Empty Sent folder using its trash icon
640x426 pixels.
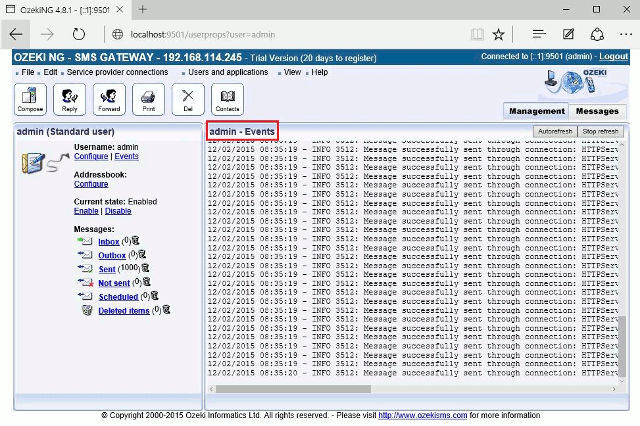[145, 268]
